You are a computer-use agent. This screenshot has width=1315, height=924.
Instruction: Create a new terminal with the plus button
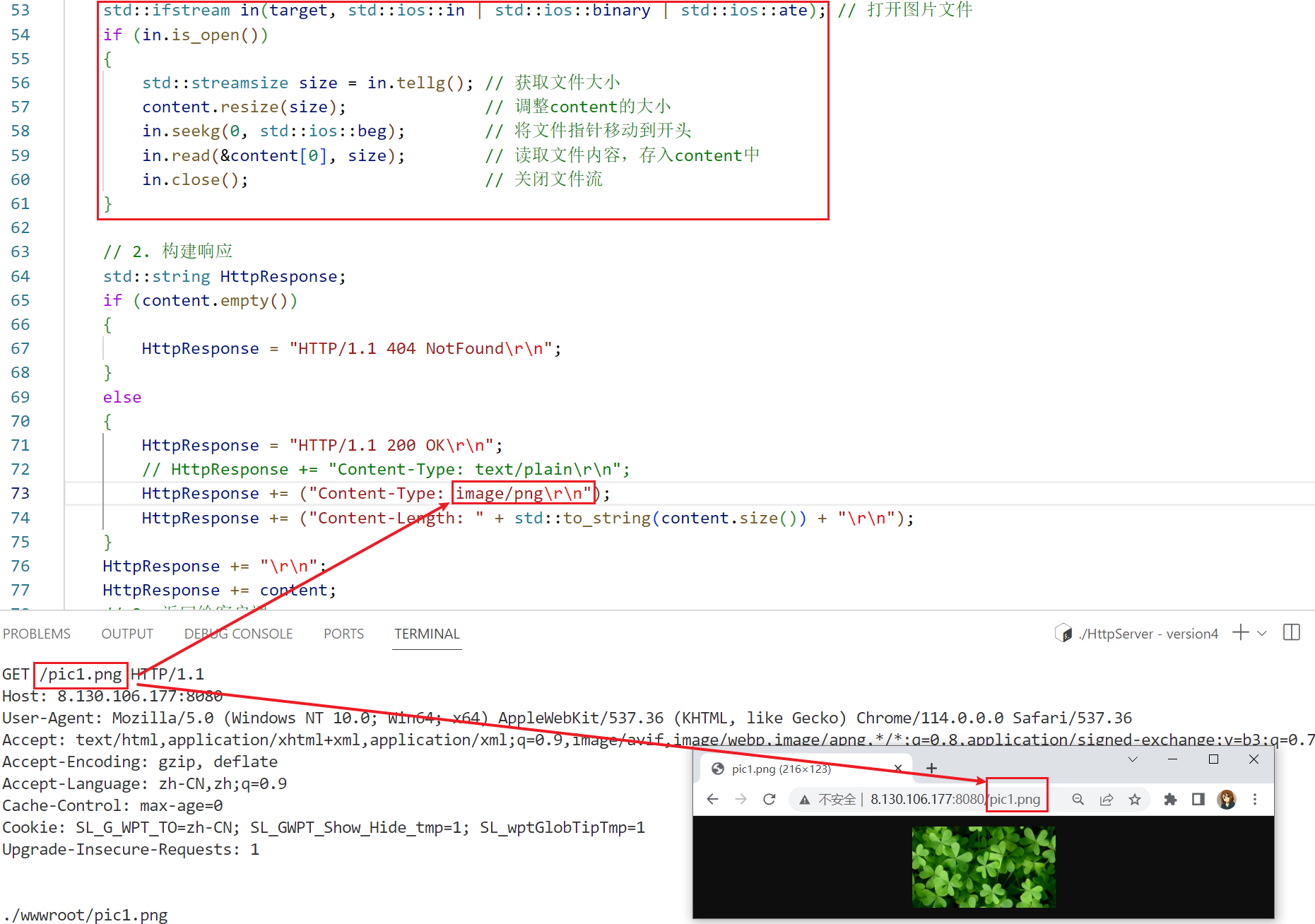[x=1240, y=633]
